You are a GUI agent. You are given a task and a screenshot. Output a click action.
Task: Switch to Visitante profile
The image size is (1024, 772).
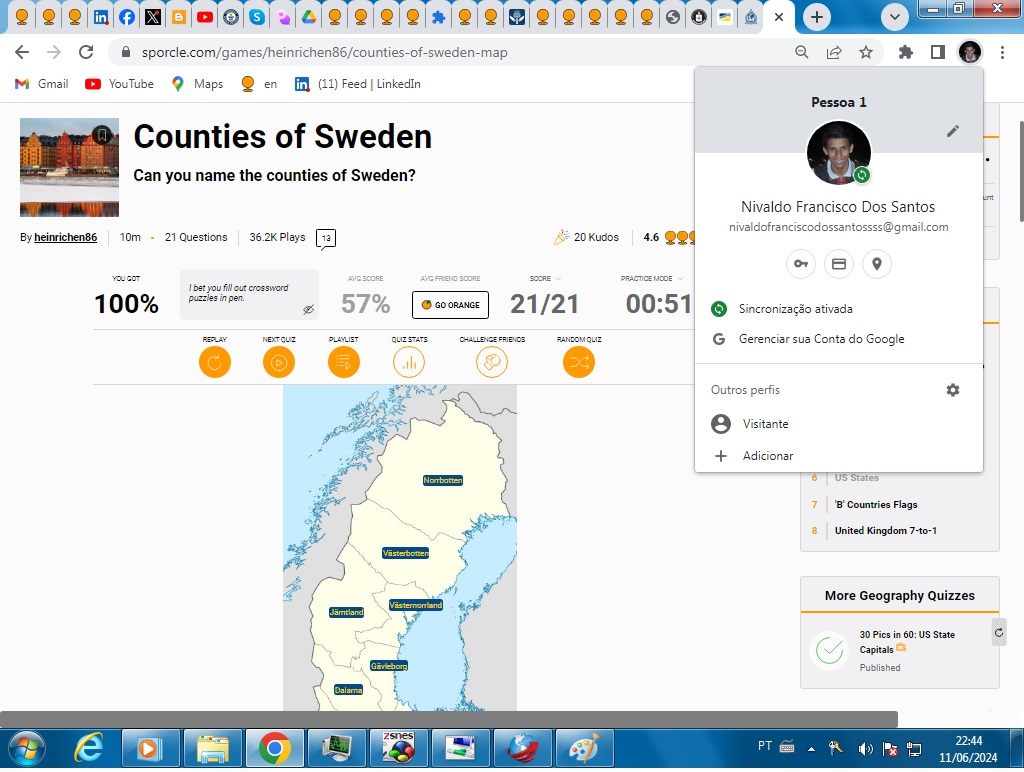pyautogui.click(x=765, y=423)
